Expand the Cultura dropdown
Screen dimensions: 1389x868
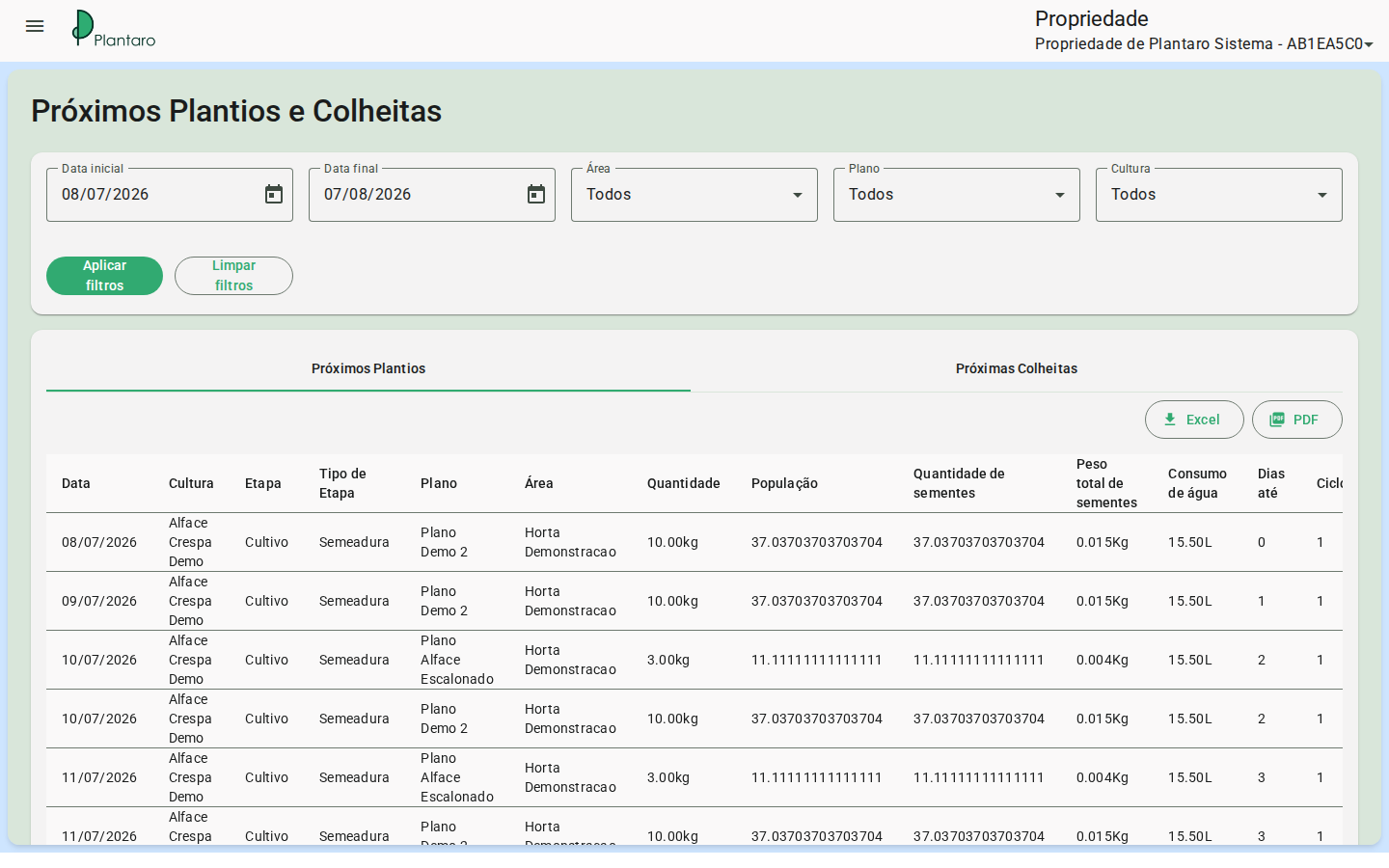coord(1219,195)
